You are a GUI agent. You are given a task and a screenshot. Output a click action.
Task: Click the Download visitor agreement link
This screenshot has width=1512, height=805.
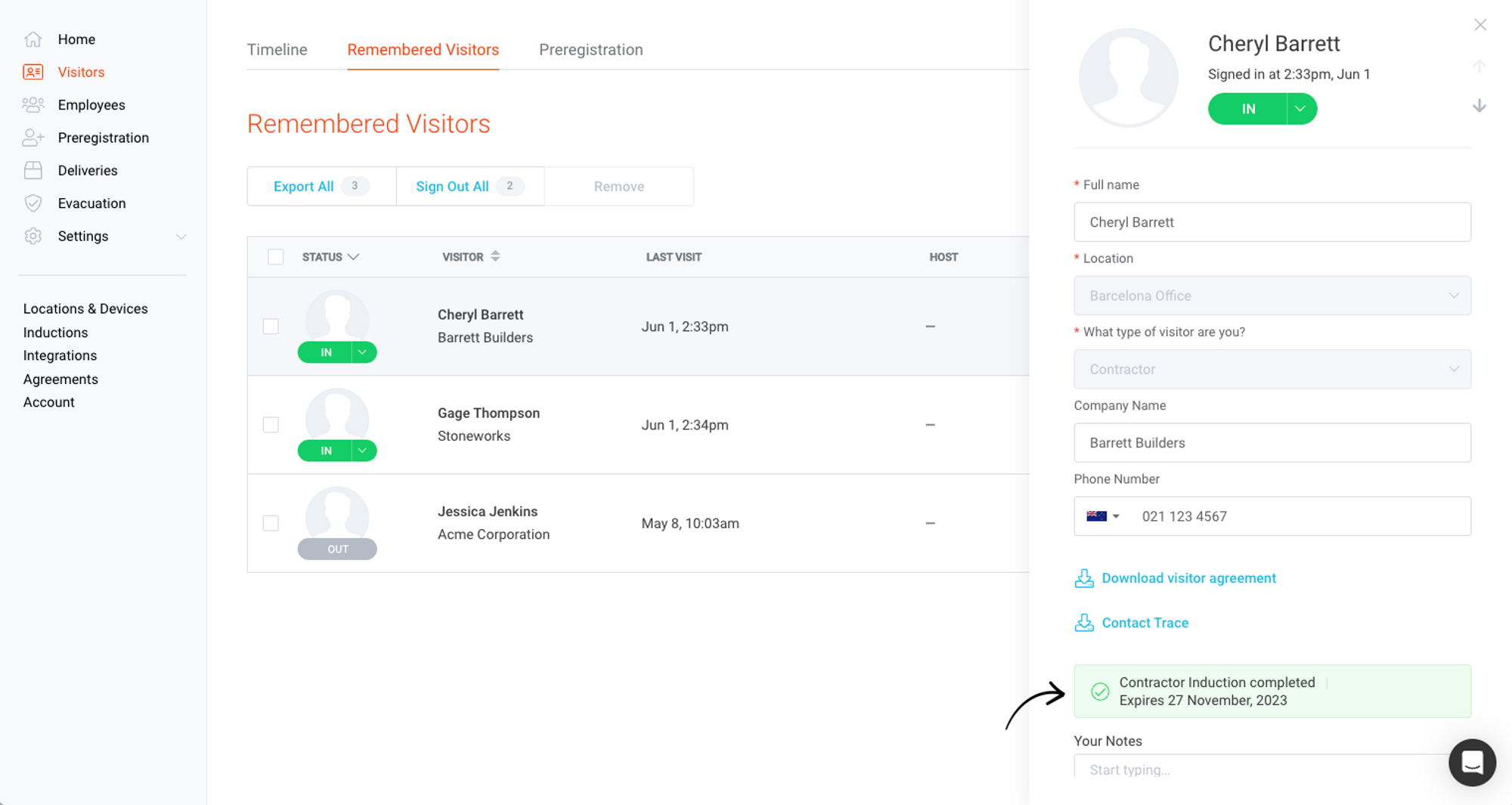coord(1188,577)
